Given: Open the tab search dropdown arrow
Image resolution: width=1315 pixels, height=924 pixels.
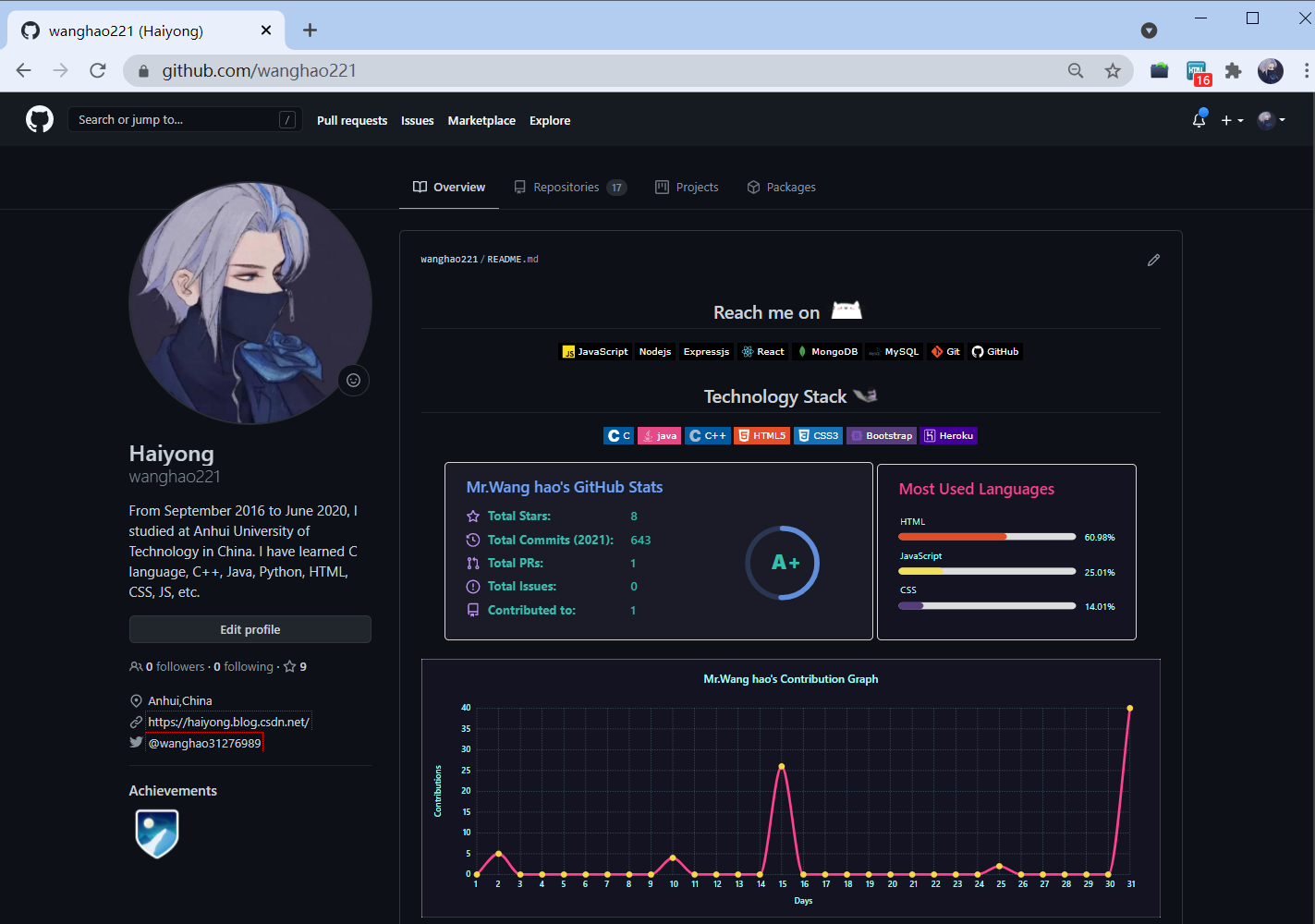Looking at the screenshot, I should pyautogui.click(x=1149, y=30).
